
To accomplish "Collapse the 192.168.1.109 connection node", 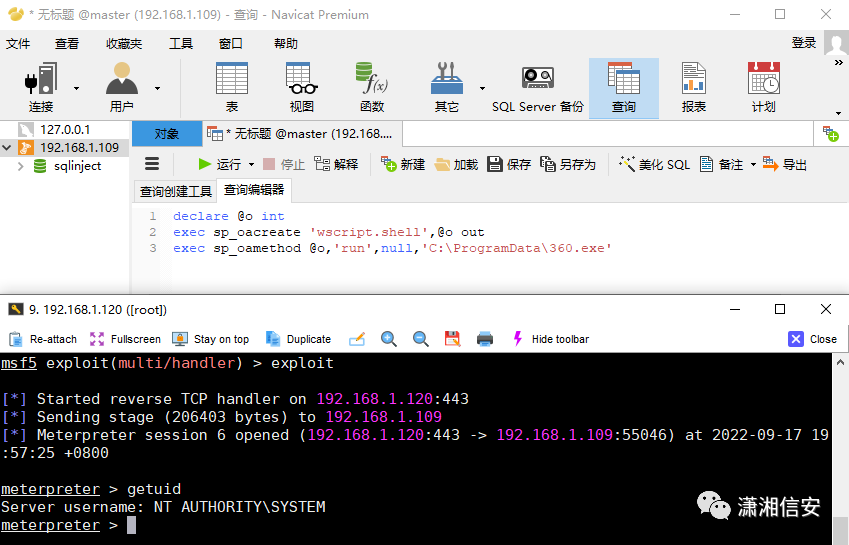I will point(6,147).
